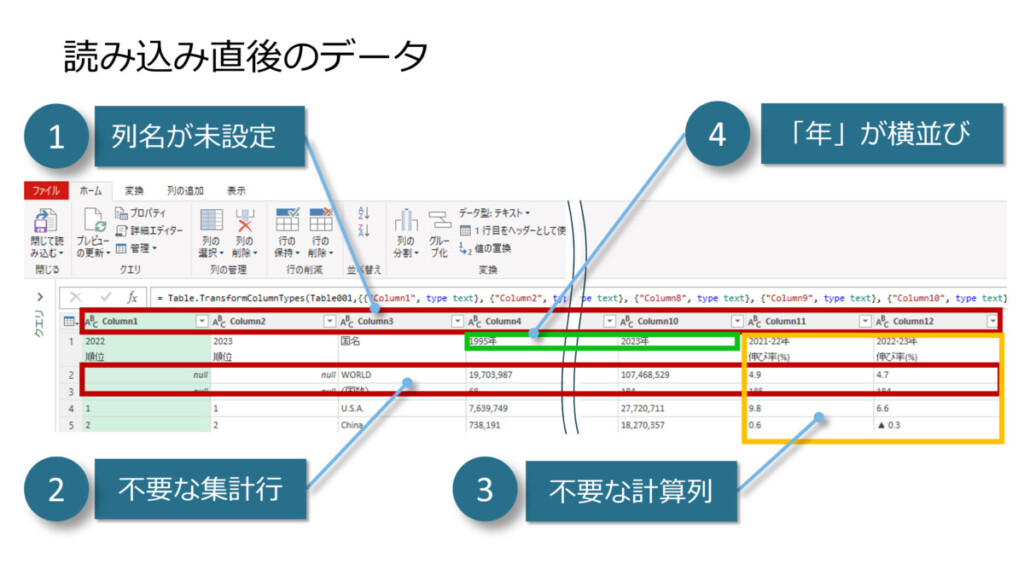Open 詳細エディター (Advanced Editor)

click(149, 230)
